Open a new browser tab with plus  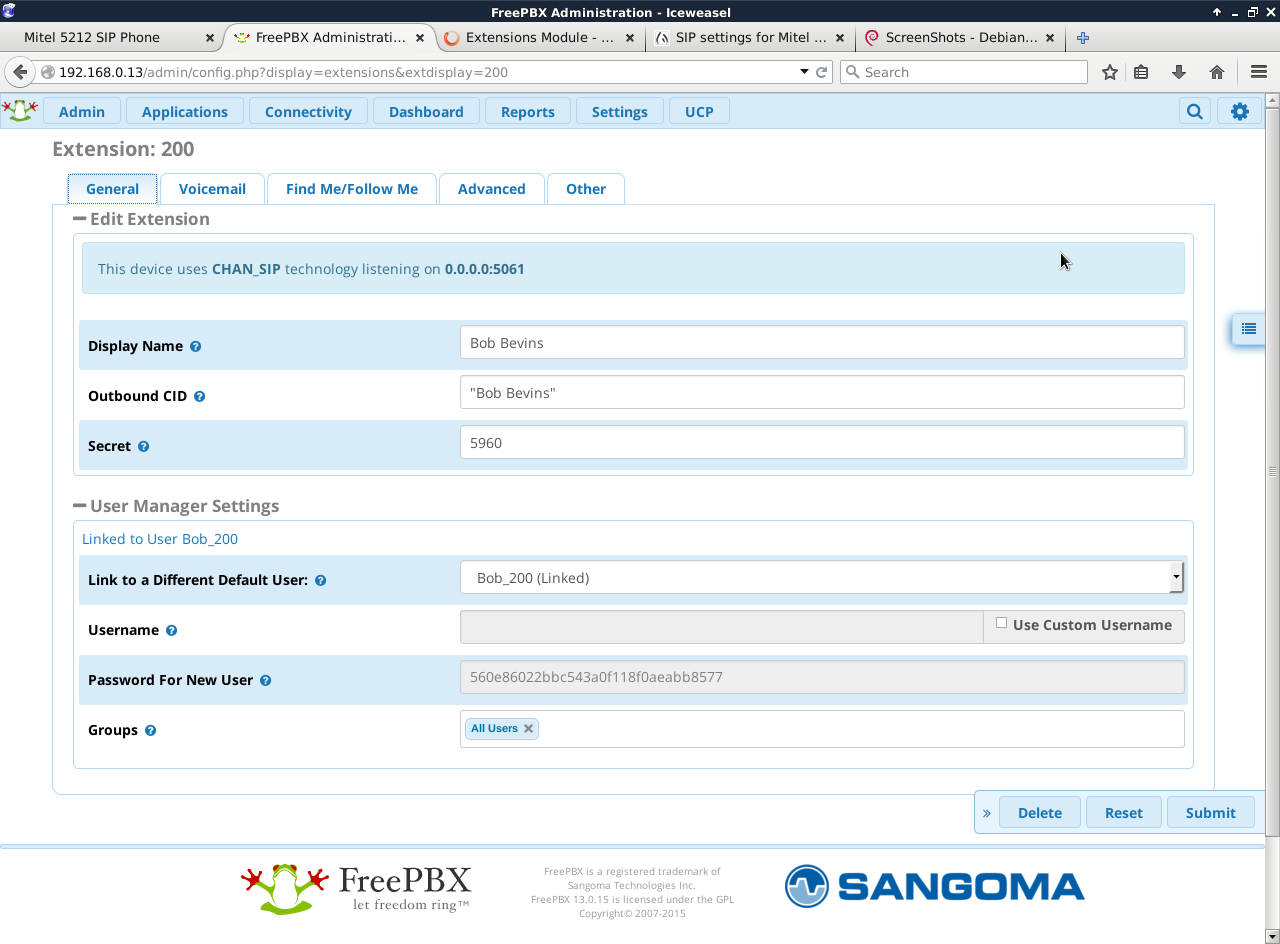point(1082,38)
